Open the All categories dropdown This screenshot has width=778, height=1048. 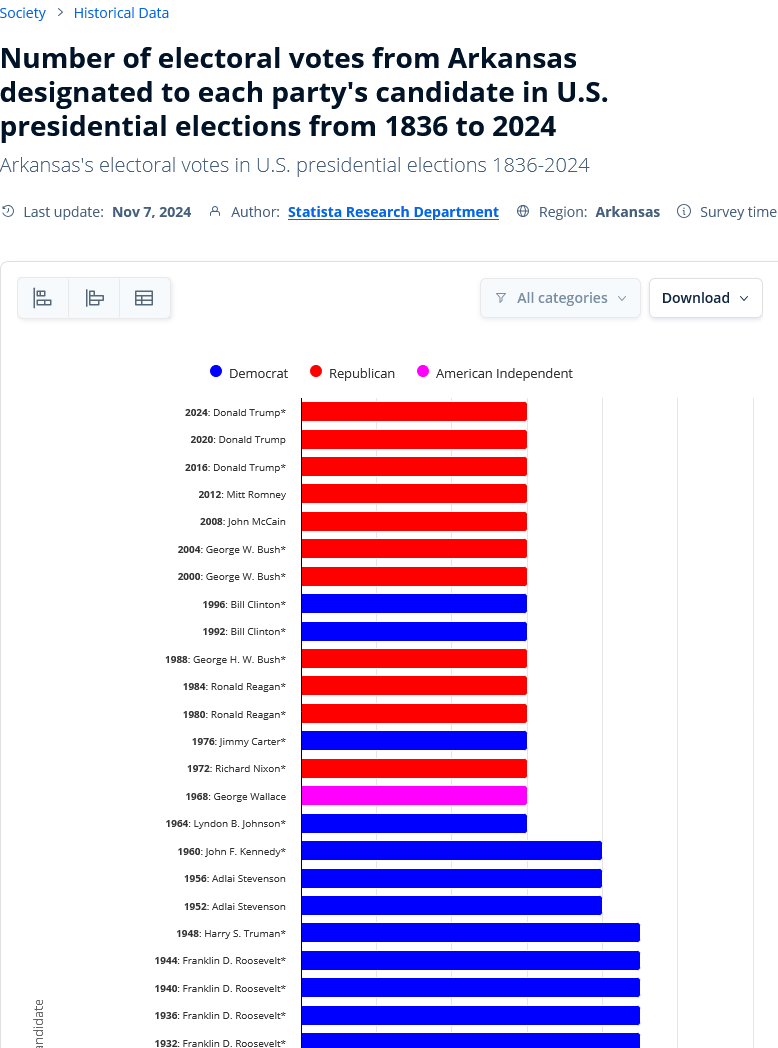(x=560, y=298)
